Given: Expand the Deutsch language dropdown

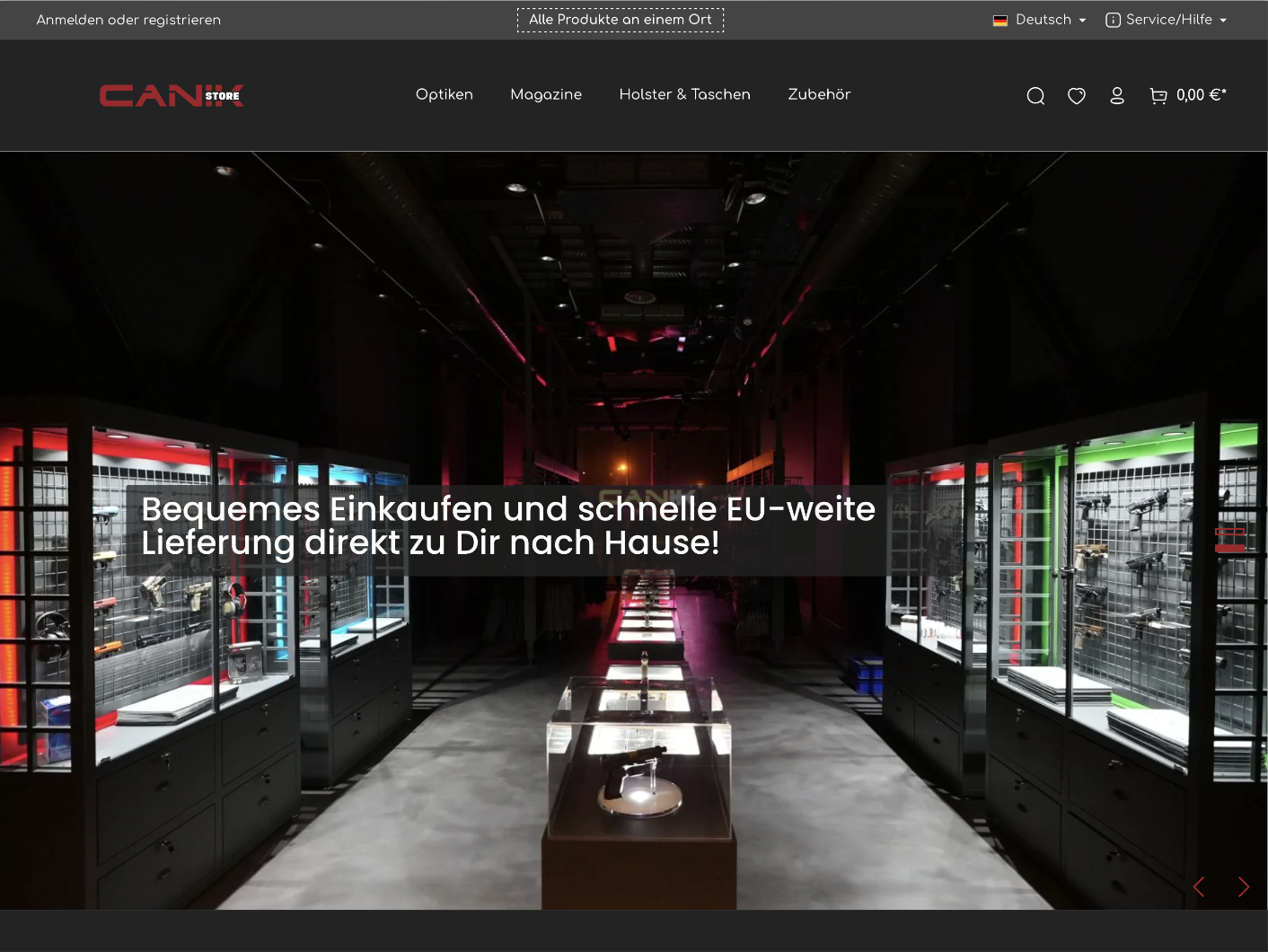Looking at the screenshot, I should click(1046, 19).
